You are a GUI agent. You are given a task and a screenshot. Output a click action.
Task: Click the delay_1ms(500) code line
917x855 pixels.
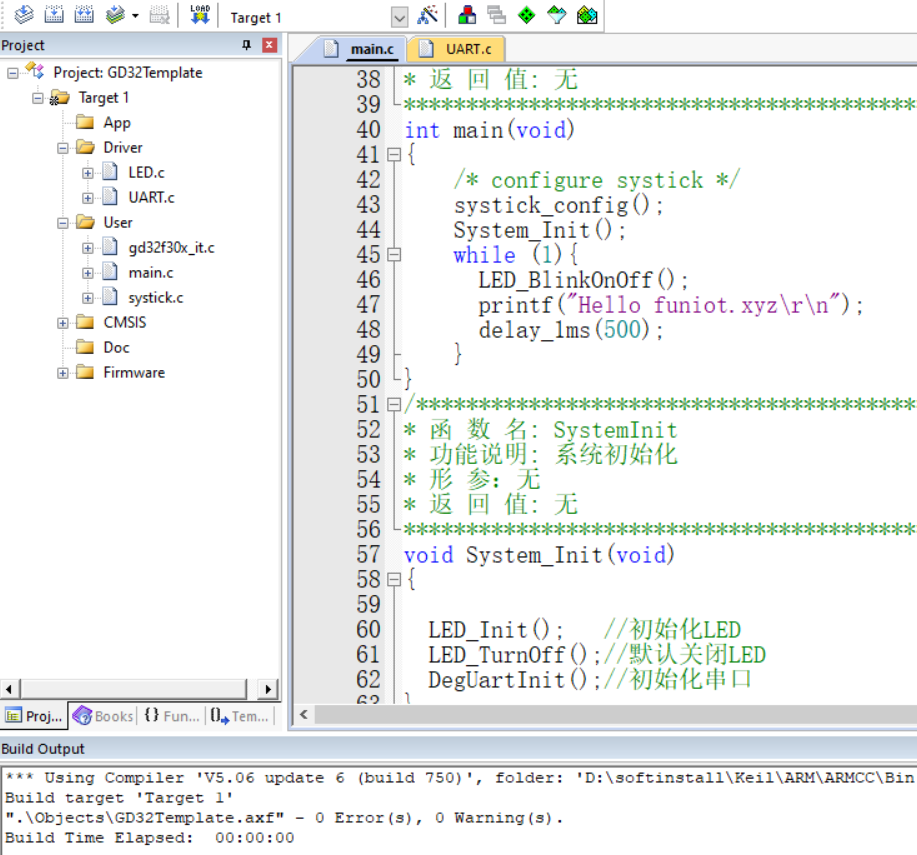point(570,330)
